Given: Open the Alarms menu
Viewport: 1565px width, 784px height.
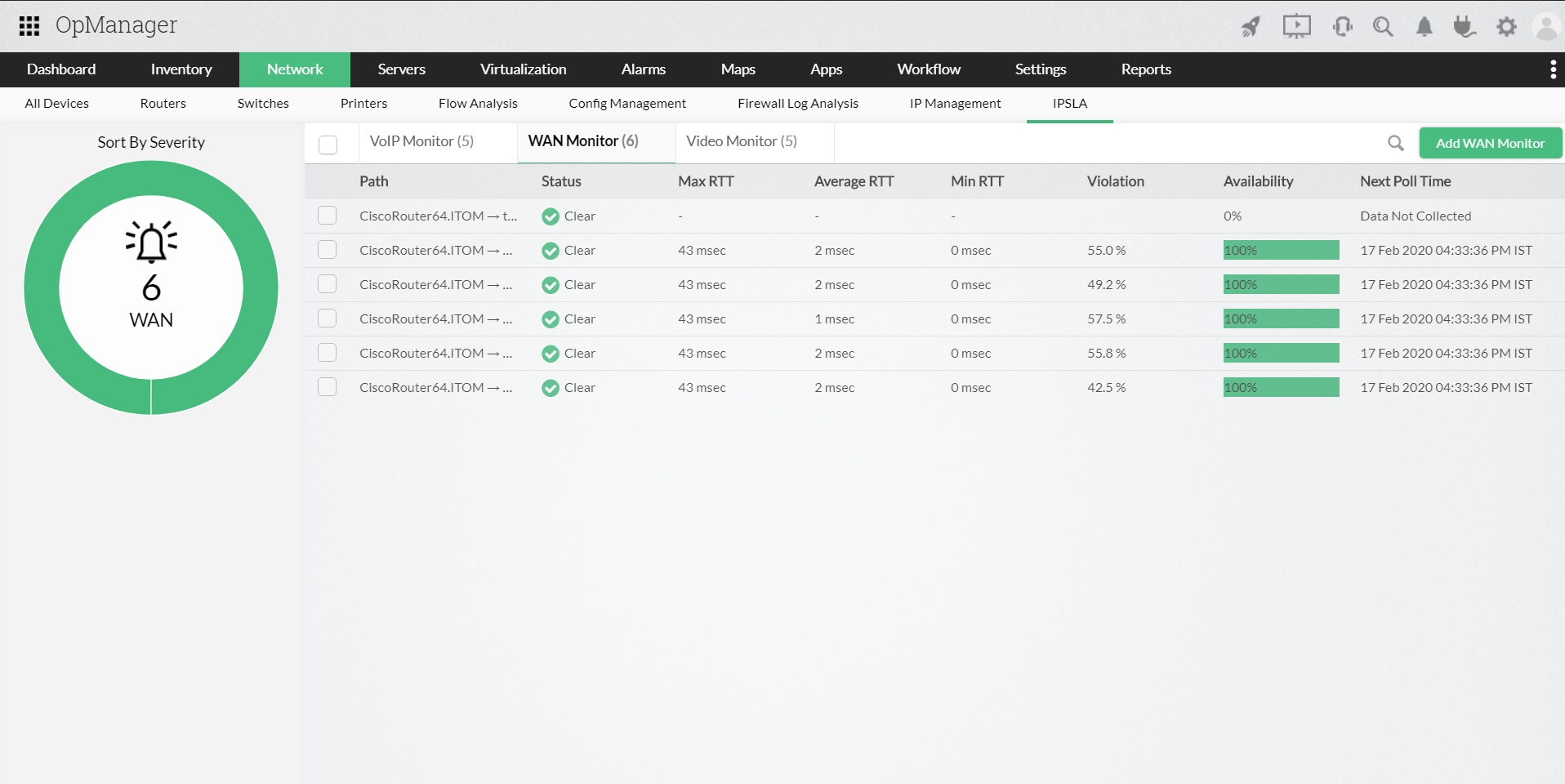Looking at the screenshot, I should [643, 69].
